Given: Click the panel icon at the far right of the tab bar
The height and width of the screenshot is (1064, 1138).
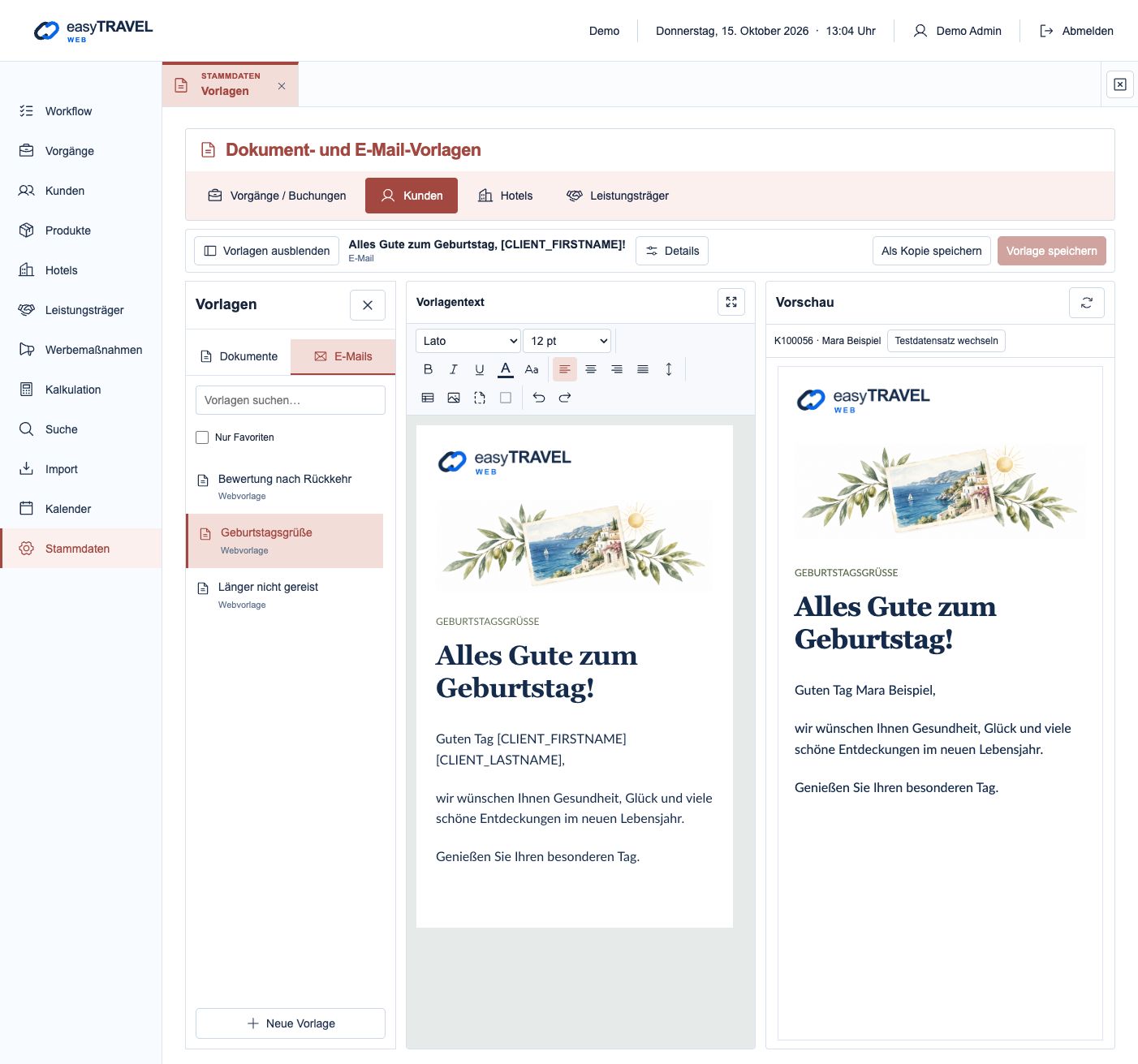Looking at the screenshot, I should tap(1120, 84).
